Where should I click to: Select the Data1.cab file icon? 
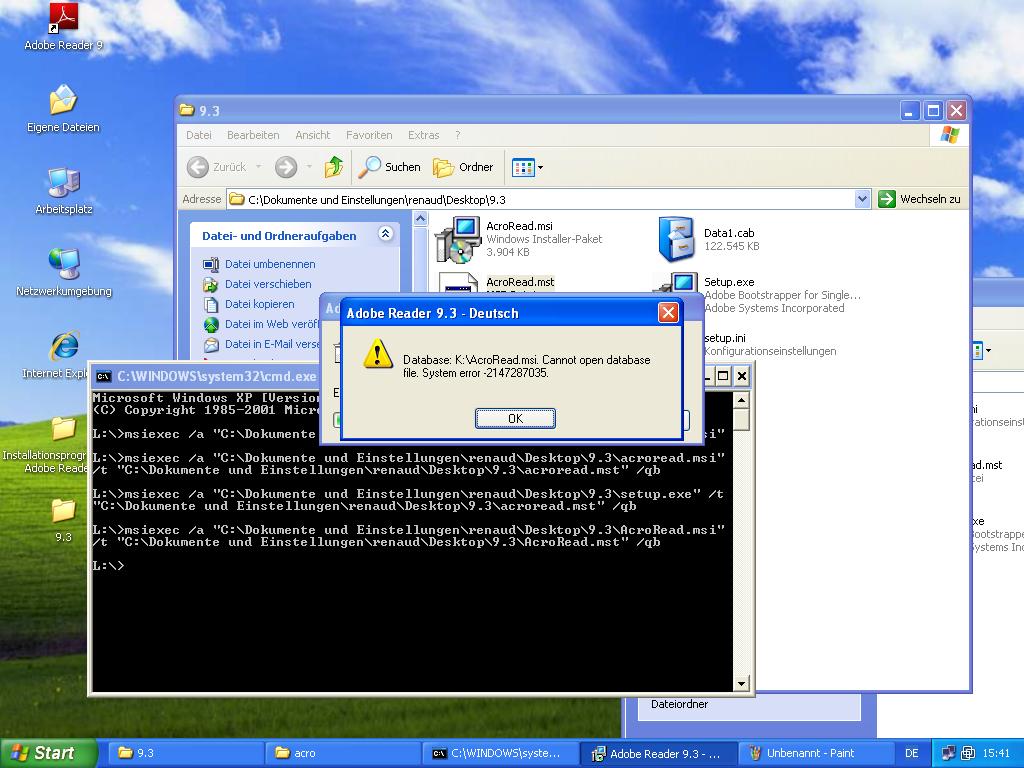click(x=676, y=239)
